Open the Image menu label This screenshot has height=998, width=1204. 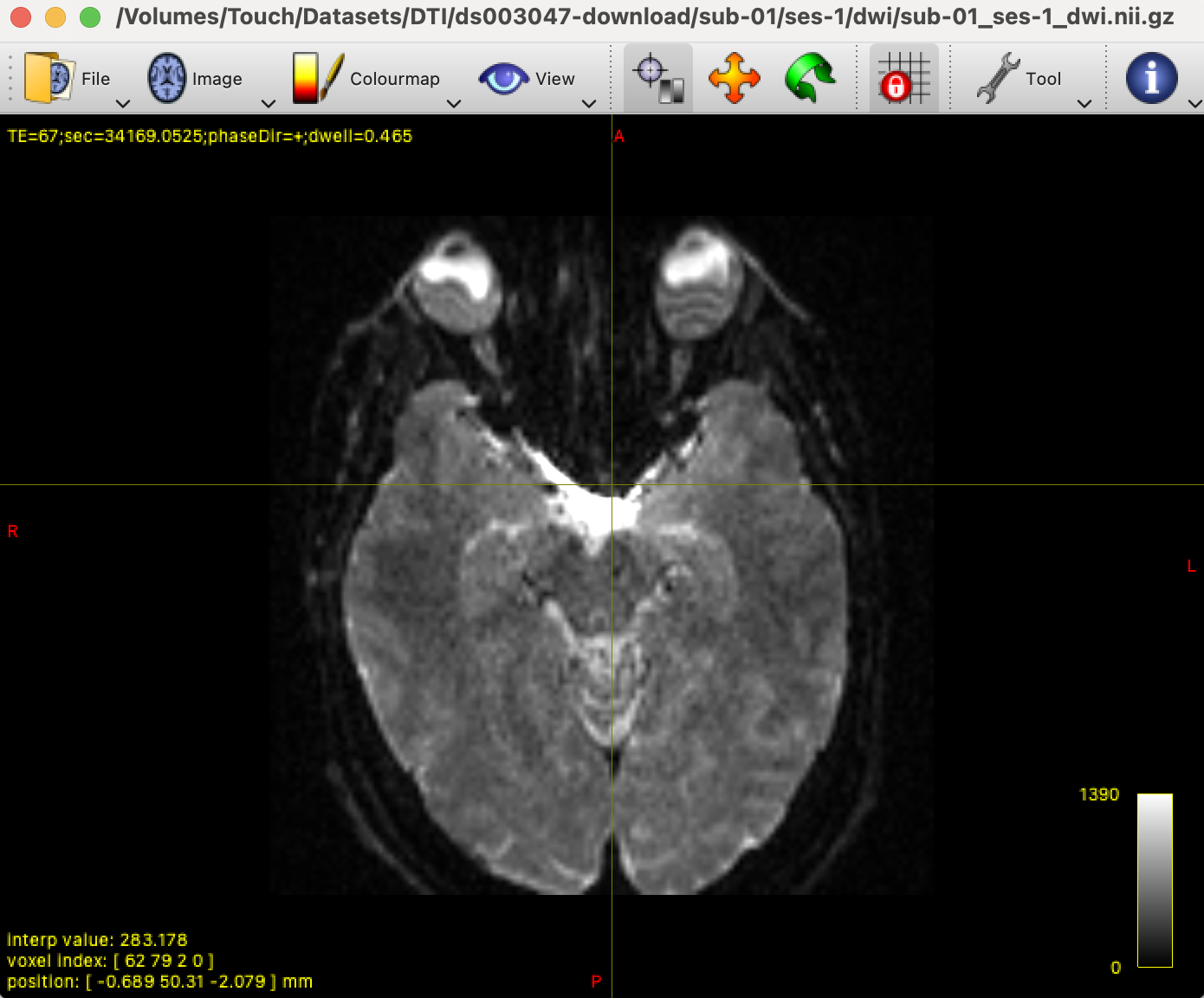tap(217, 79)
